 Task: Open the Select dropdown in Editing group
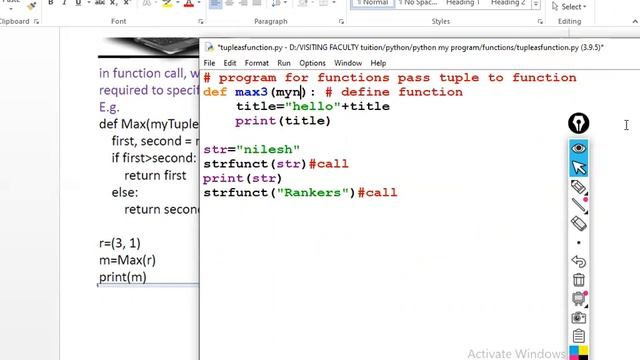(569, 7)
